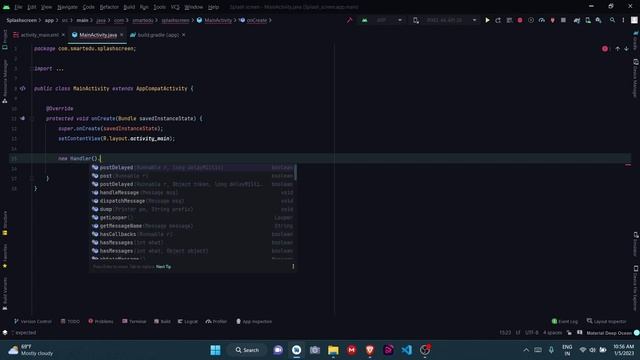Viewport: 640px width, 360px height.
Task: Collapse the onCreate method fold marker
Action: (x=32, y=118)
